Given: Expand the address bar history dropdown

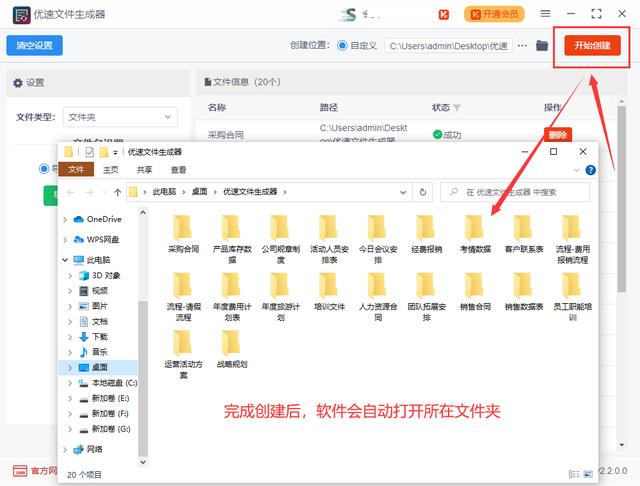Looking at the screenshot, I should (x=403, y=192).
